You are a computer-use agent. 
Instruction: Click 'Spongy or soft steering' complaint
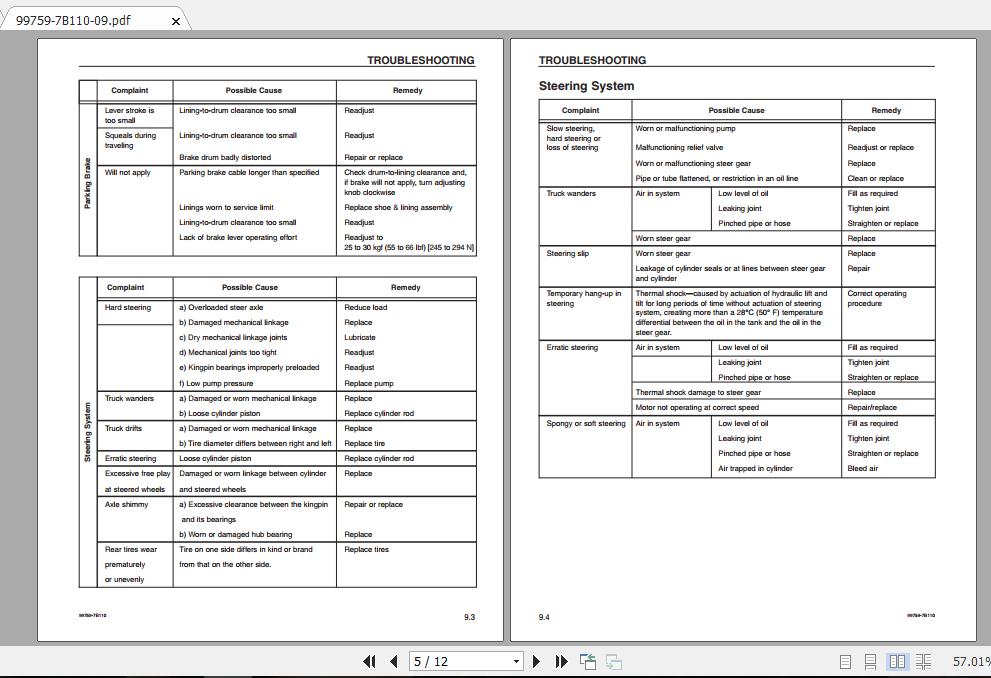(x=585, y=423)
